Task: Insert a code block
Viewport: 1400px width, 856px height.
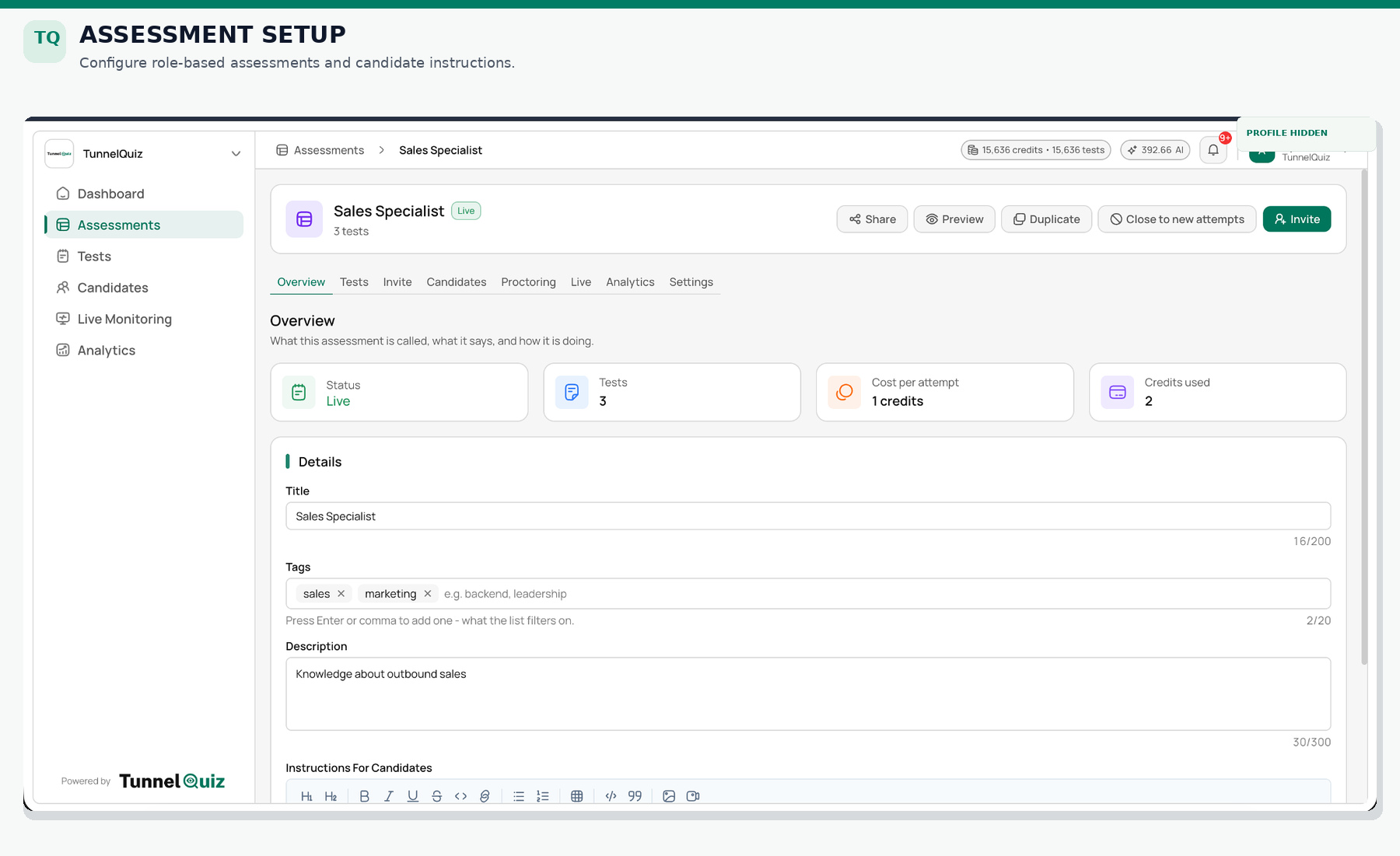Action: 611,796
